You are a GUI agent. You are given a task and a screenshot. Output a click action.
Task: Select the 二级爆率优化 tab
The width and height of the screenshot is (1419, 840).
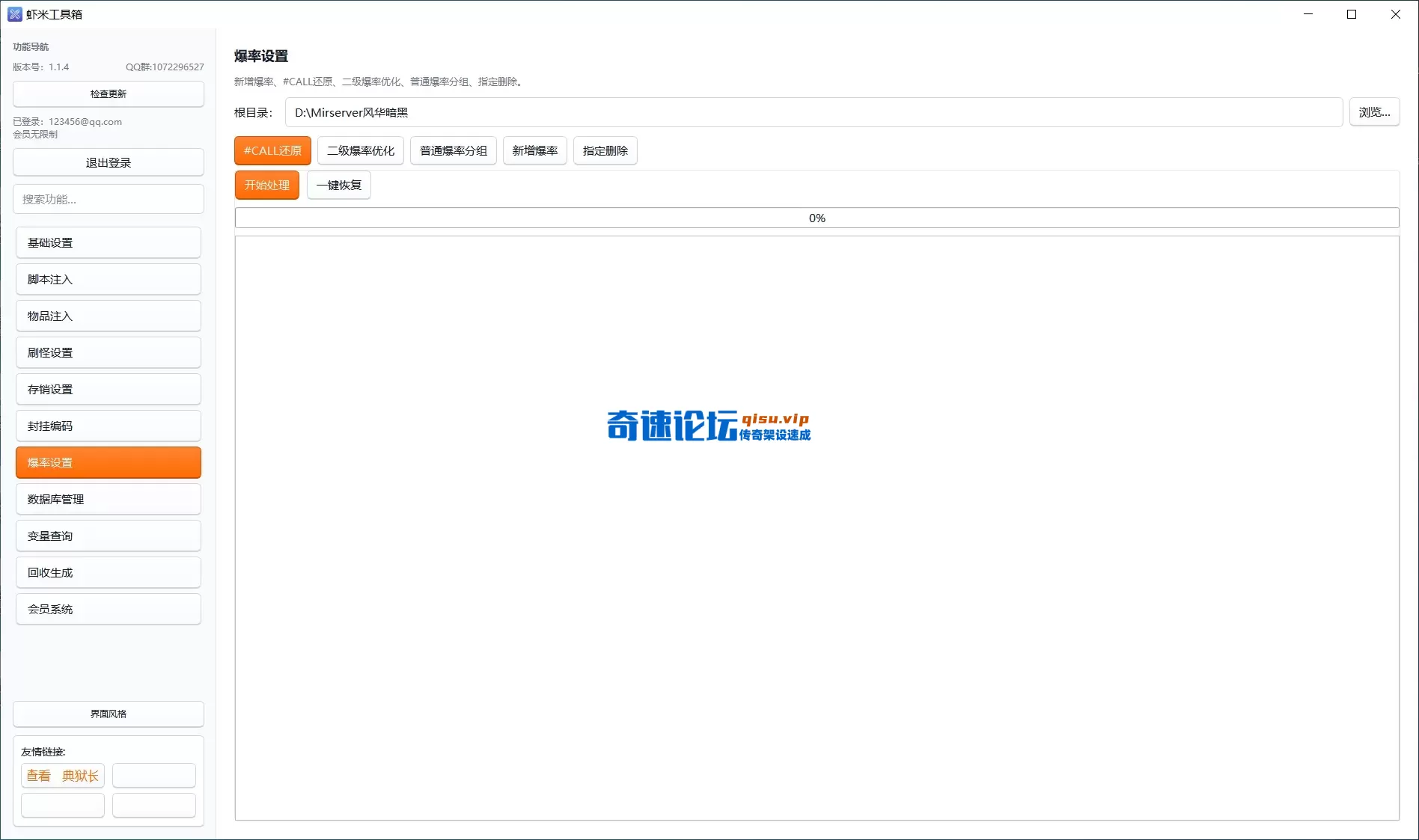point(361,150)
